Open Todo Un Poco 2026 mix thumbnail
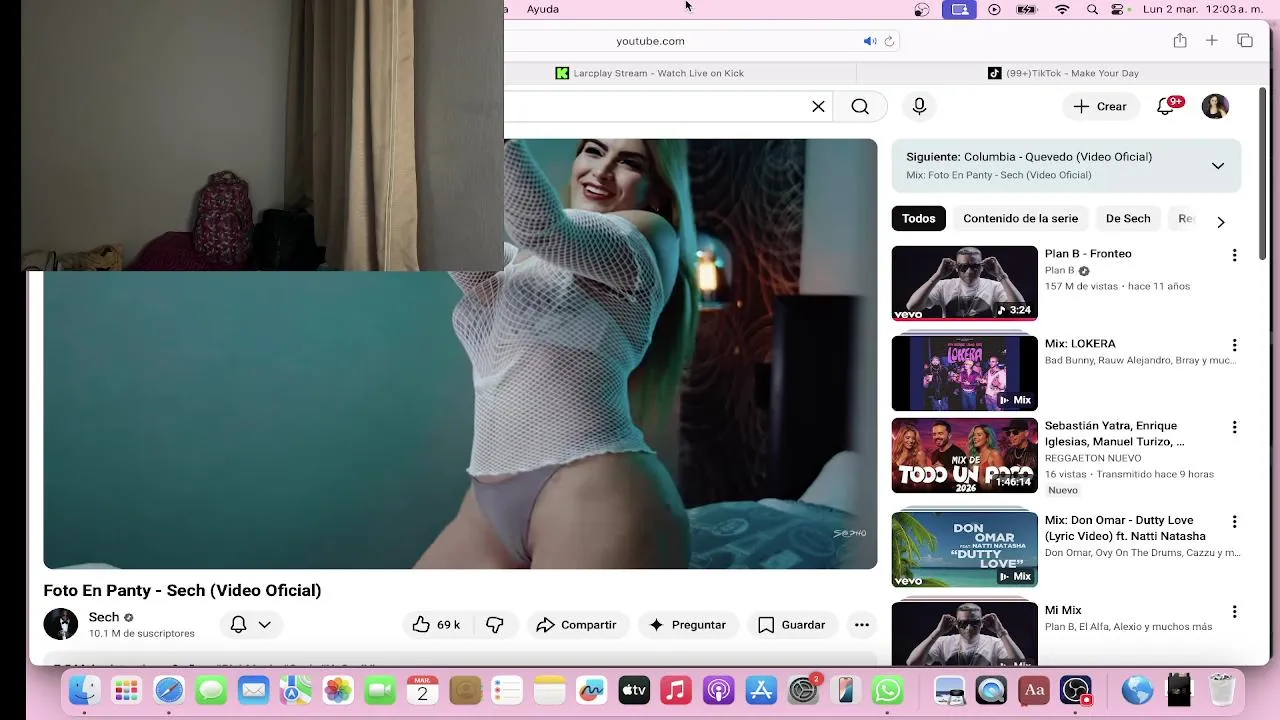1280x720 pixels. [964, 455]
